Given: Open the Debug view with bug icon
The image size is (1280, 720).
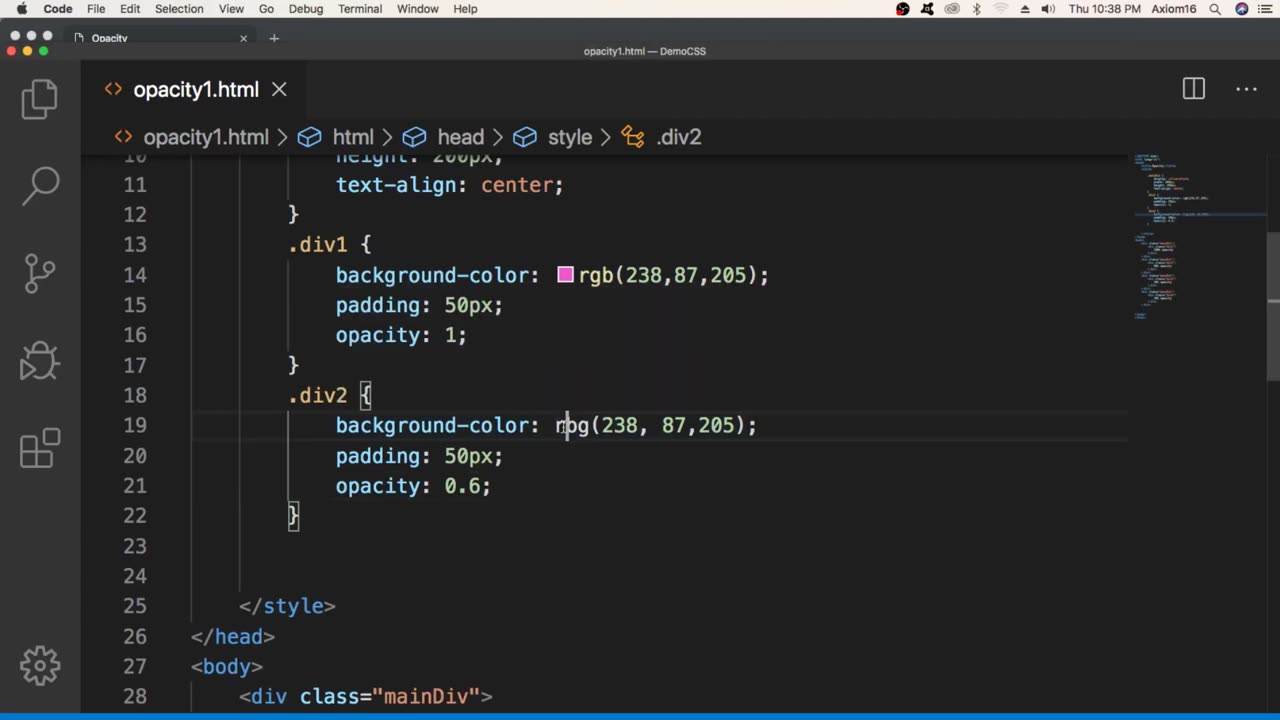Looking at the screenshot, I should pos(40,361).
